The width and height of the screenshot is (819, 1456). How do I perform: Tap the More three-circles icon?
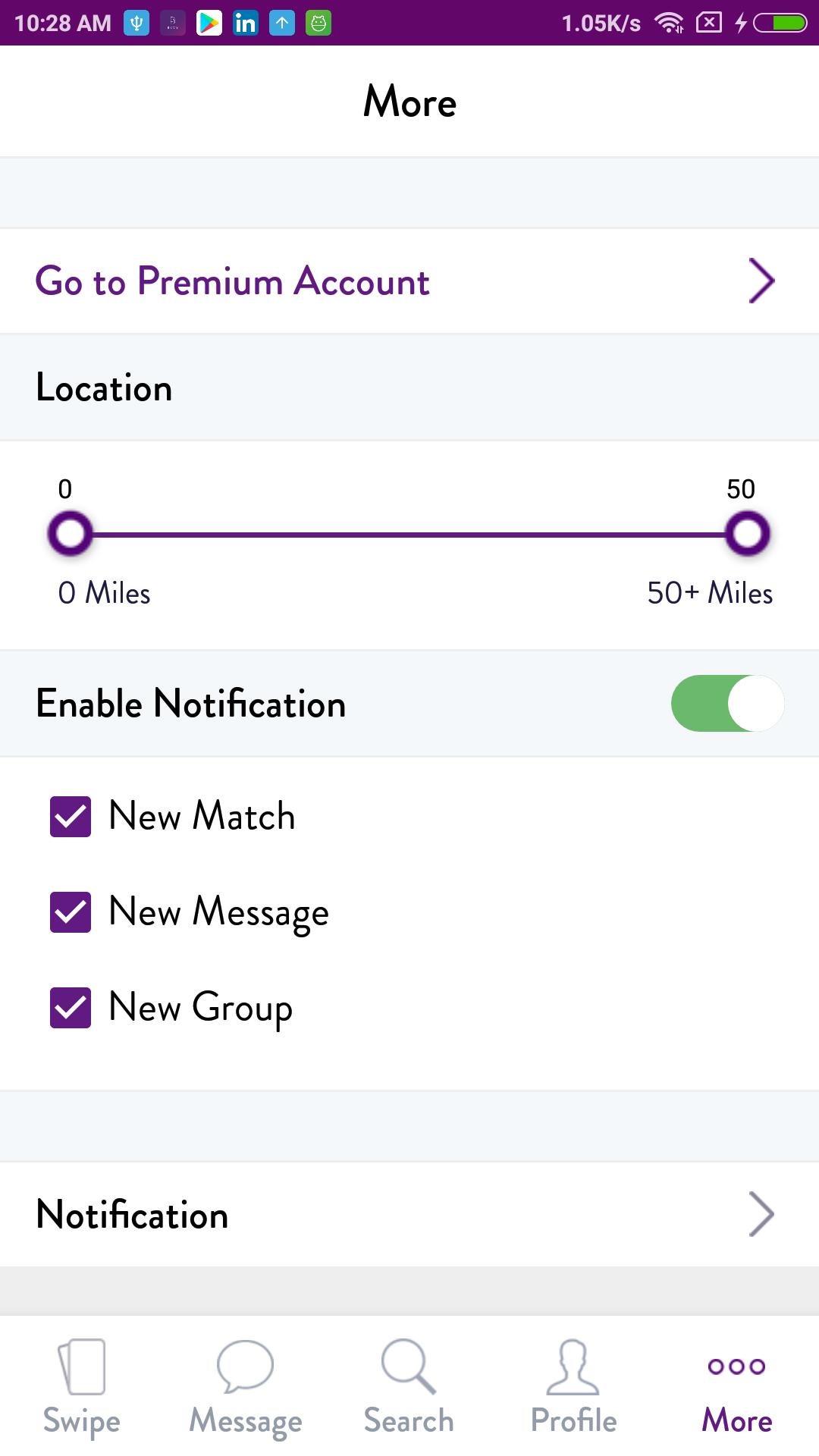click(x=736, y=1367)
